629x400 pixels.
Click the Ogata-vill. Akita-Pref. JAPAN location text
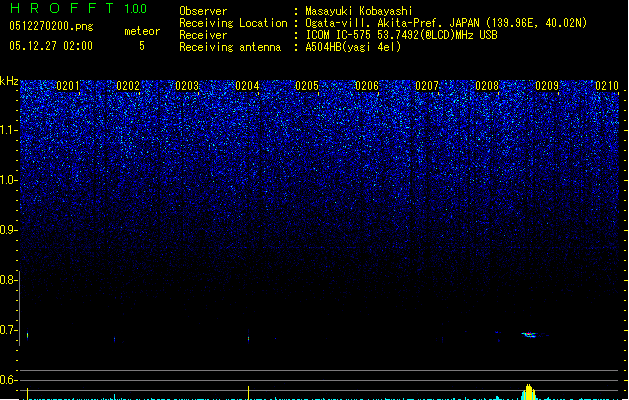[446, 23]
